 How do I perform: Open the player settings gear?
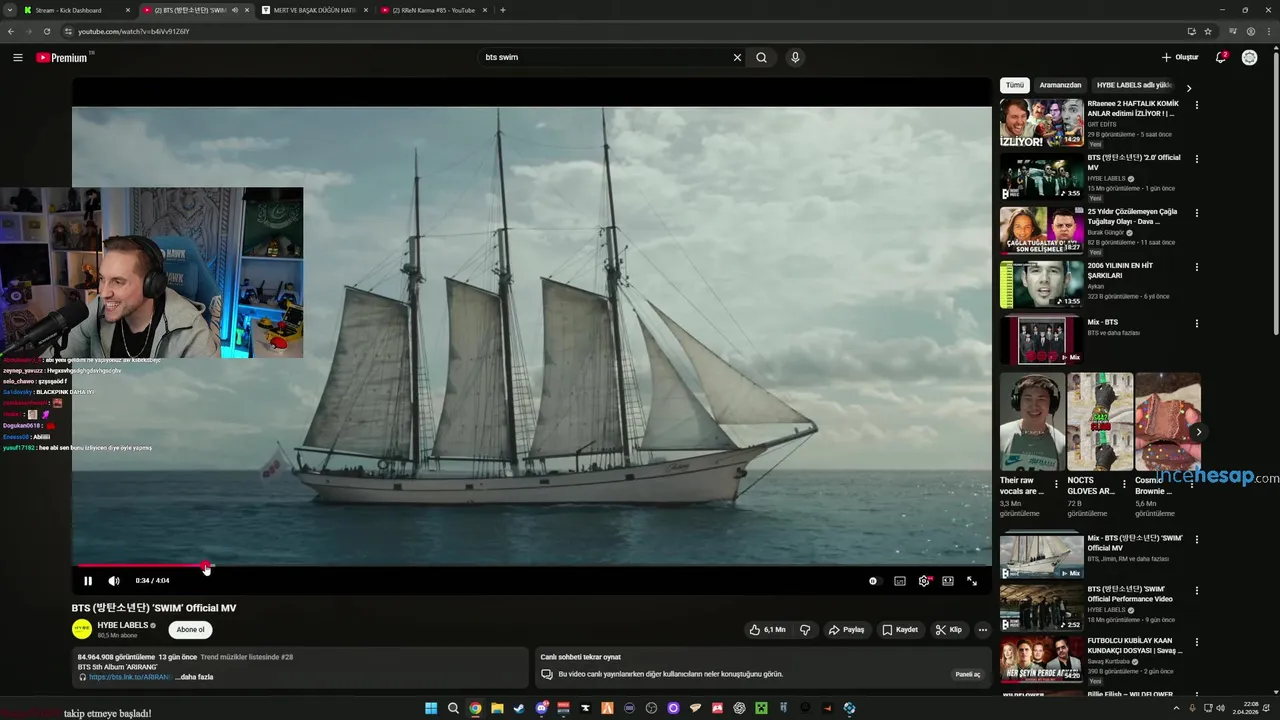pyautogui.click(x=924, y=581)
